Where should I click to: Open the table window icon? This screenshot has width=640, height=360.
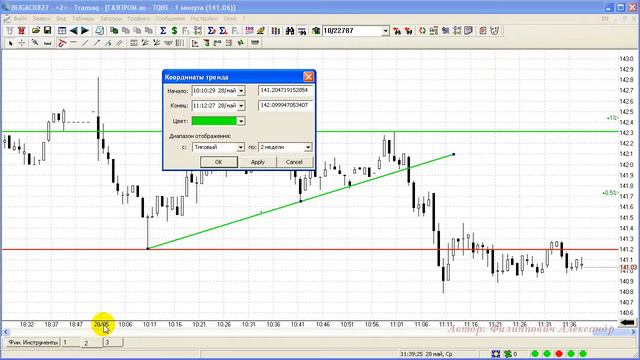click(62, 31)
